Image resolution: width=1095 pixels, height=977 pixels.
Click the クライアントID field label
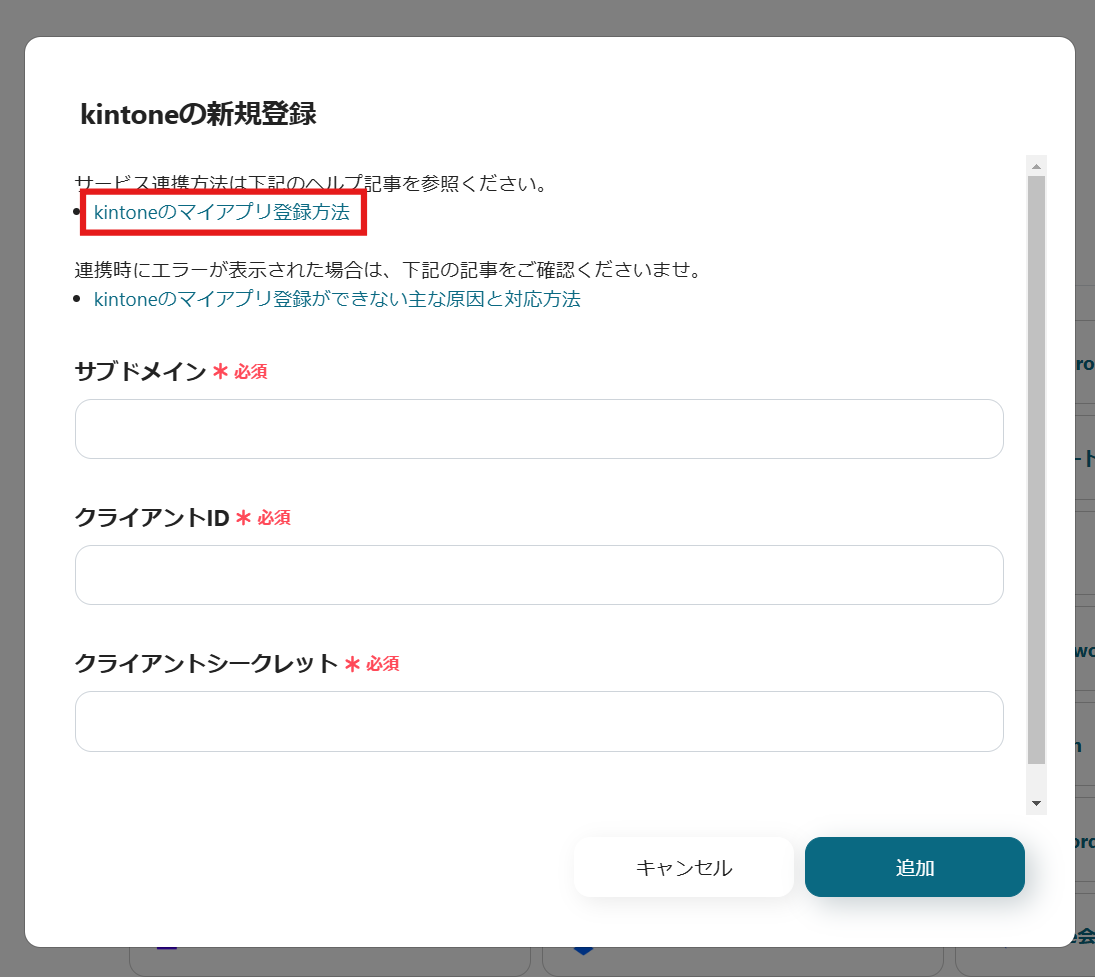click(x=152, y=517)
